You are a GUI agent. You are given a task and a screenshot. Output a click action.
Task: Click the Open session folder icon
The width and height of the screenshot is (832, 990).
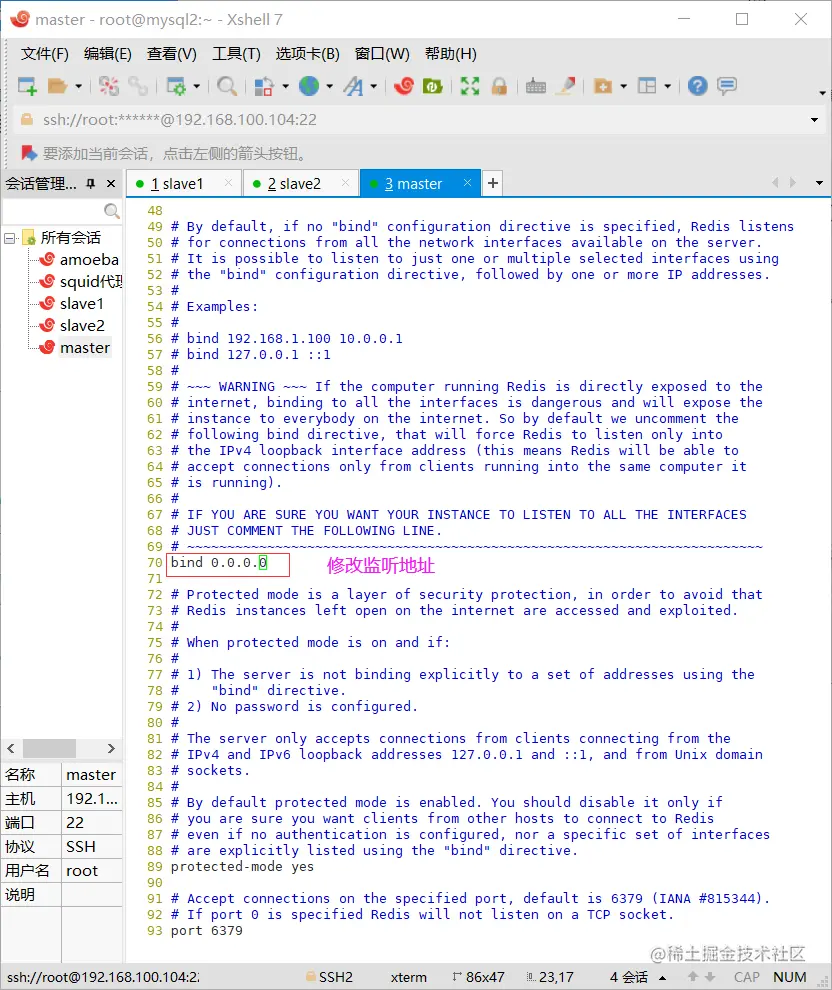(x=57, y=86)
